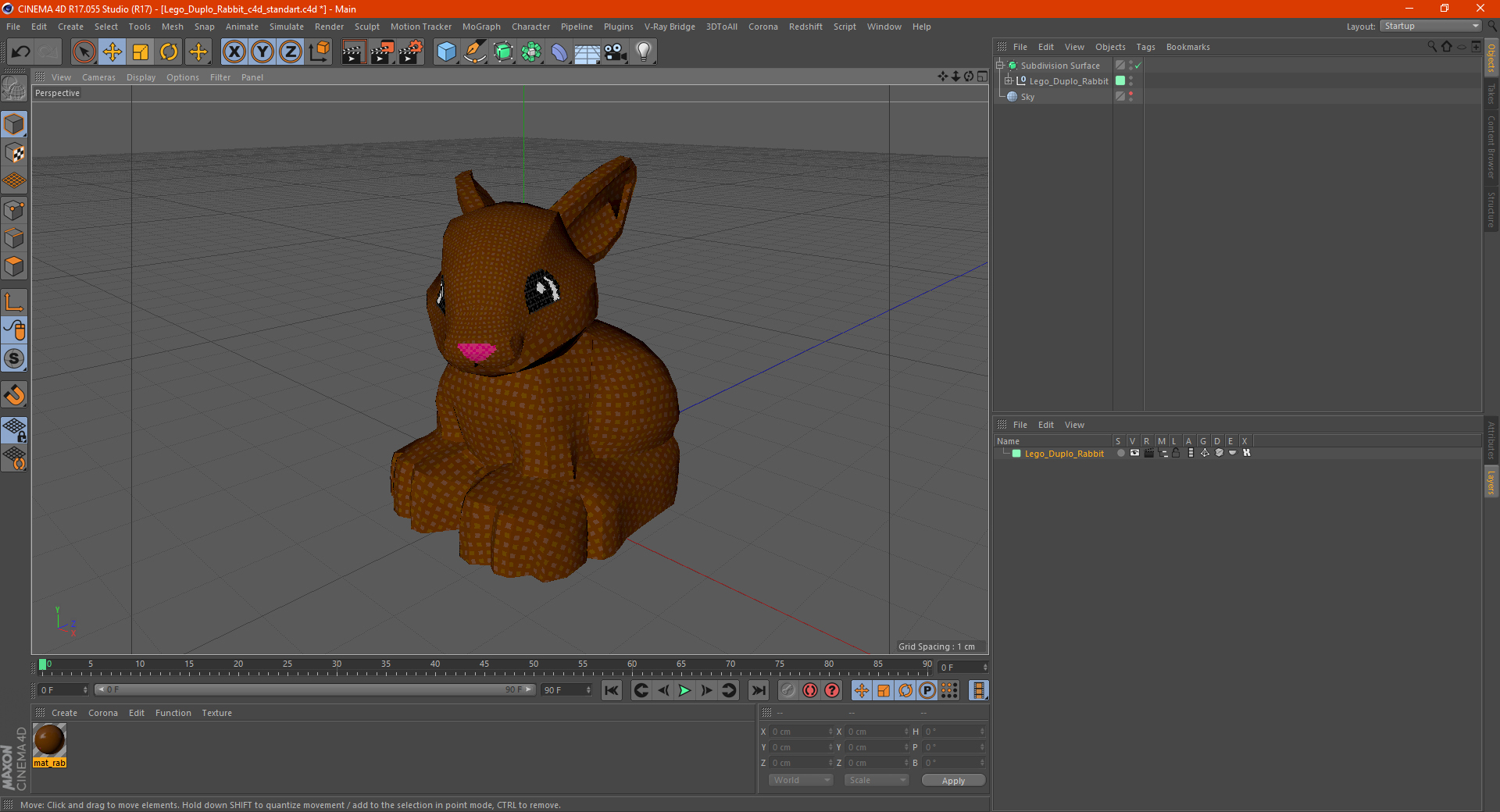
Task: Switch to Texture mode
Action: [x=14, y=153]
